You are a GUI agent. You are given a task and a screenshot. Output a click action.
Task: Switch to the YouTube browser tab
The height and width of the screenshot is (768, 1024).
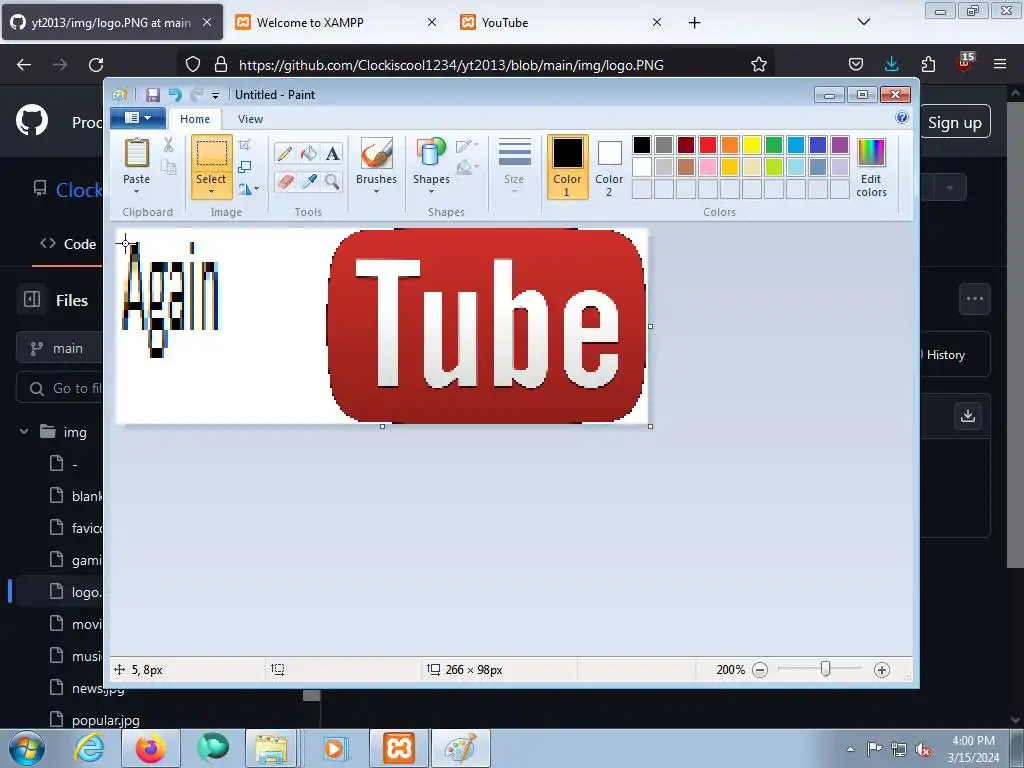coord(560,22)
